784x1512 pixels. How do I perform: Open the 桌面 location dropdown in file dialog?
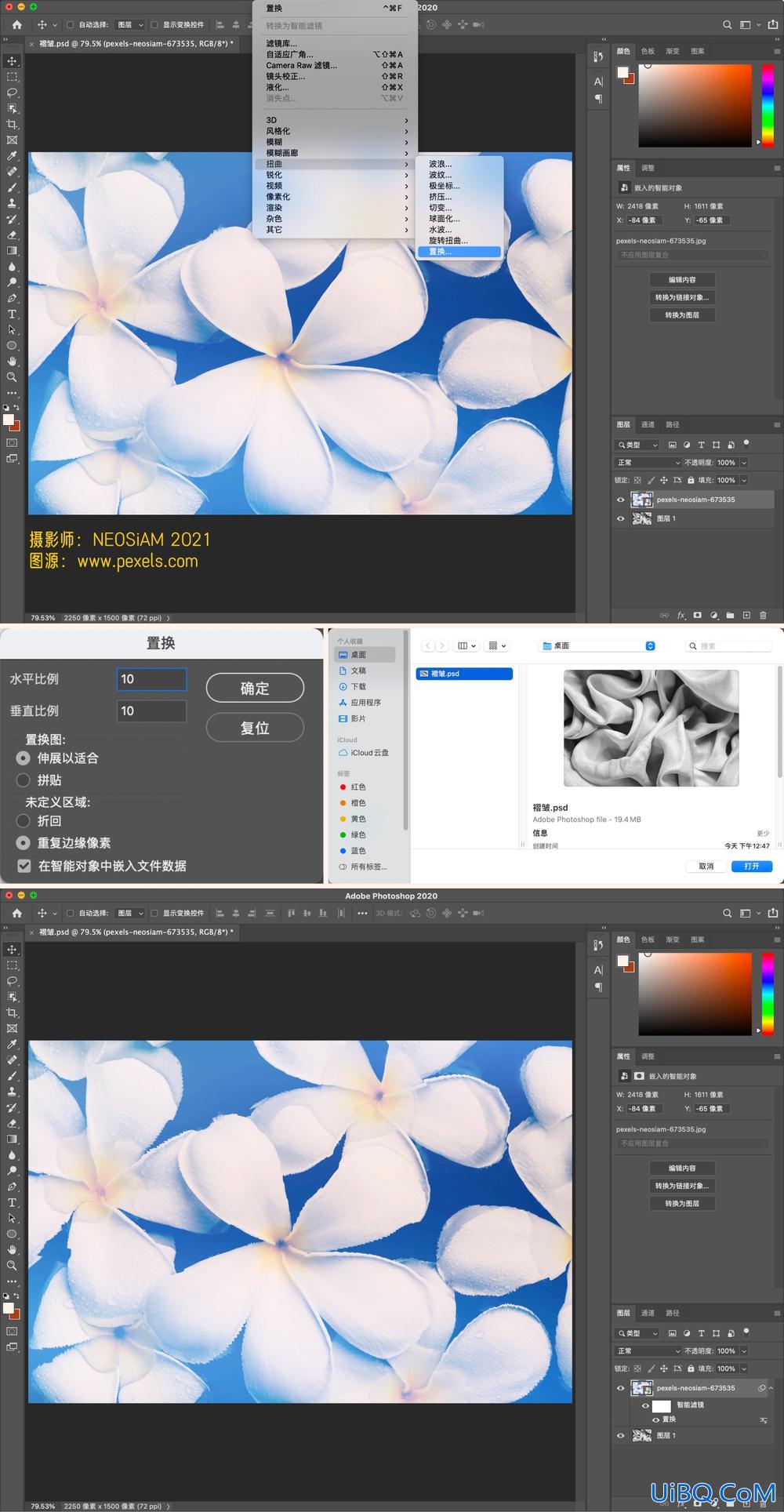tap(597, 645)
